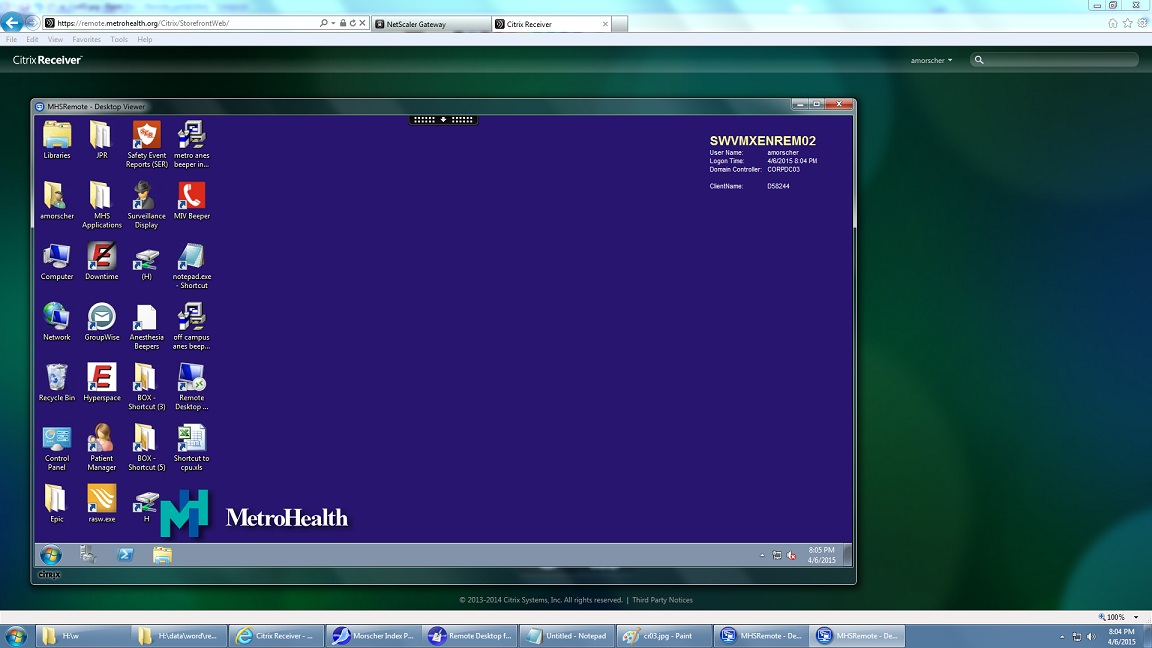Open BOX - Shortcut (5) folder
Image resolution: width=1152 pixels, height=648 pixels.
tap(146, 447)
